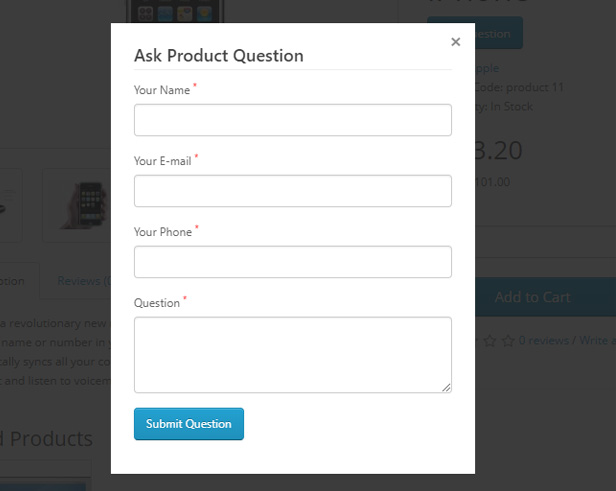The width and height of the screenshot is (616, 491).
Task: Select the Question field label
Action: point(157,303)
